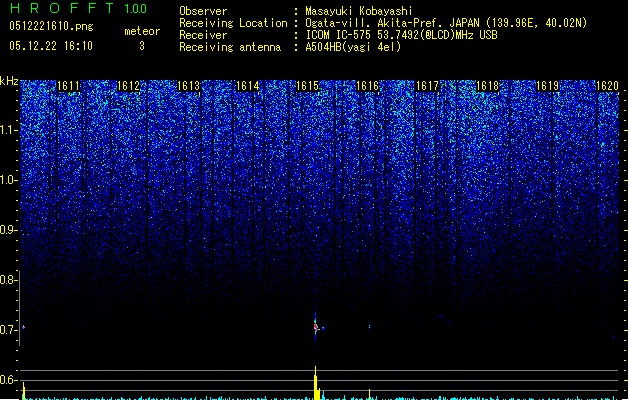
Task: Select antenna value A504HB(yagi 4el)
Action: pyautogui.click(x=353, y=47)
